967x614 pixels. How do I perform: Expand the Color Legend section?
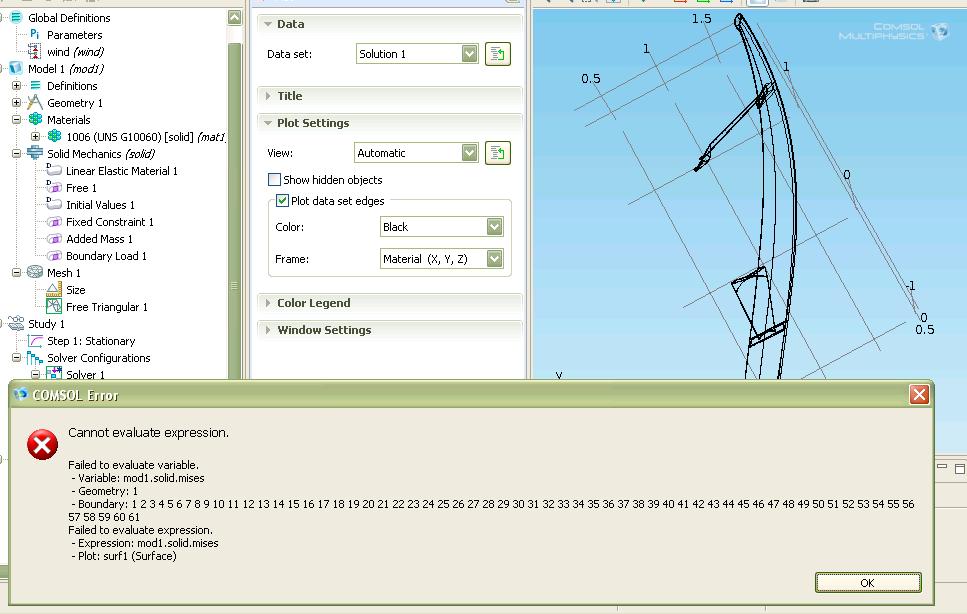(313, 303)
